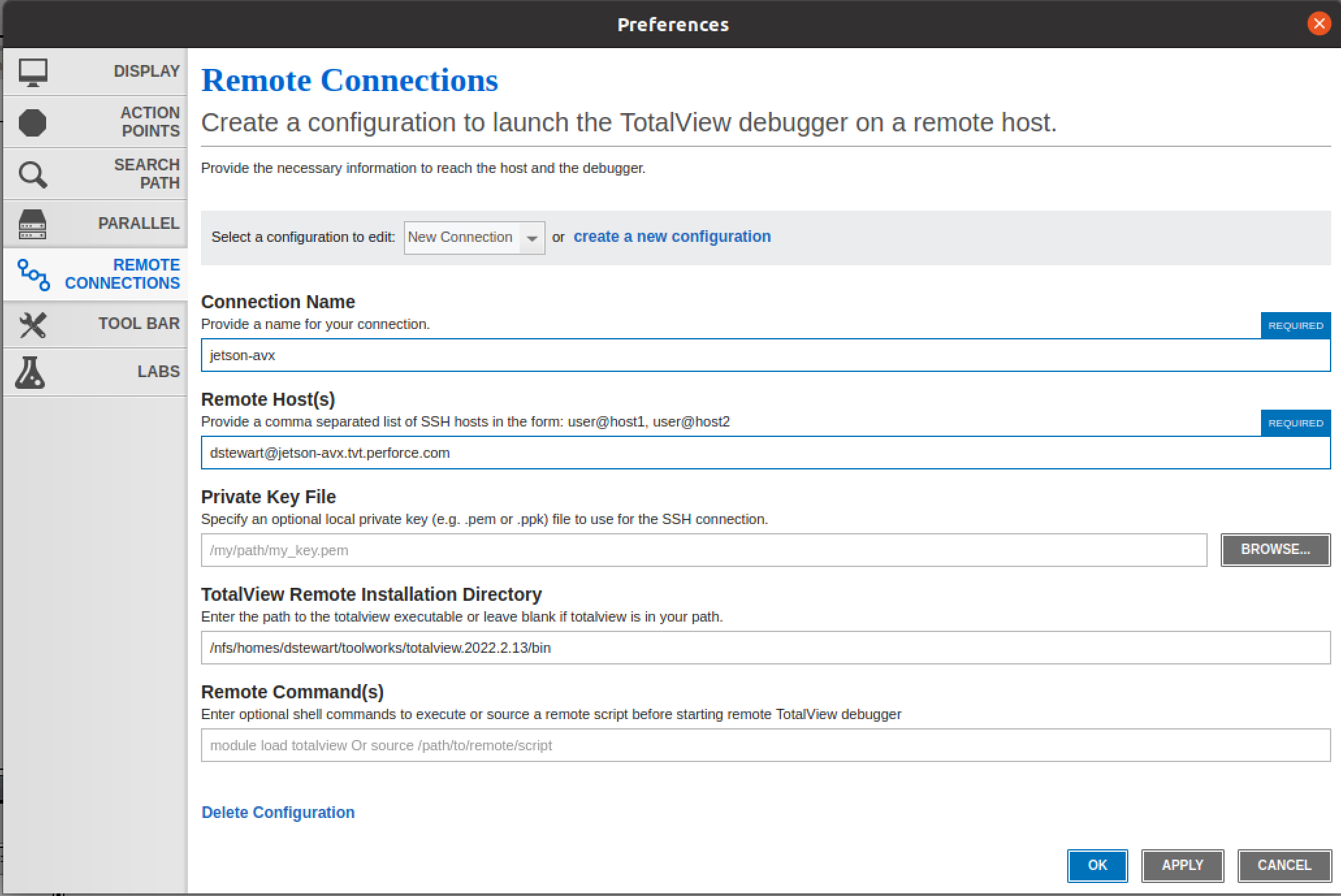The image size is (1341, 896).
Task: Click the 'Select a configuration to edit:' label
Action: coord(303,237)
